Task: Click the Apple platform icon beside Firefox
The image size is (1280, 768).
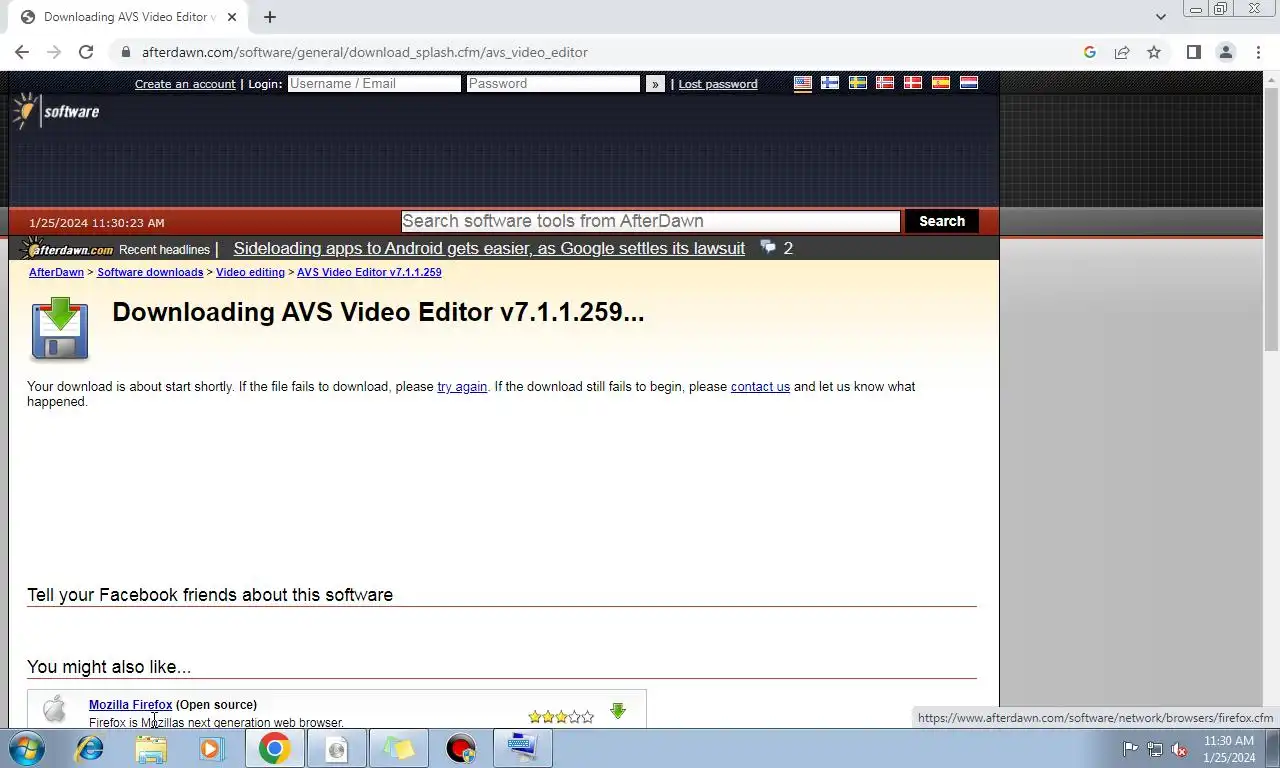Action: (55, 710)
